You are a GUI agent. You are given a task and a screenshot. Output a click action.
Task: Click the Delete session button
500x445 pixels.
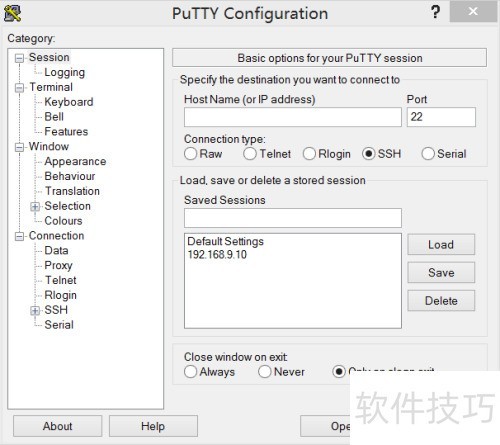(x=441, y=301)
